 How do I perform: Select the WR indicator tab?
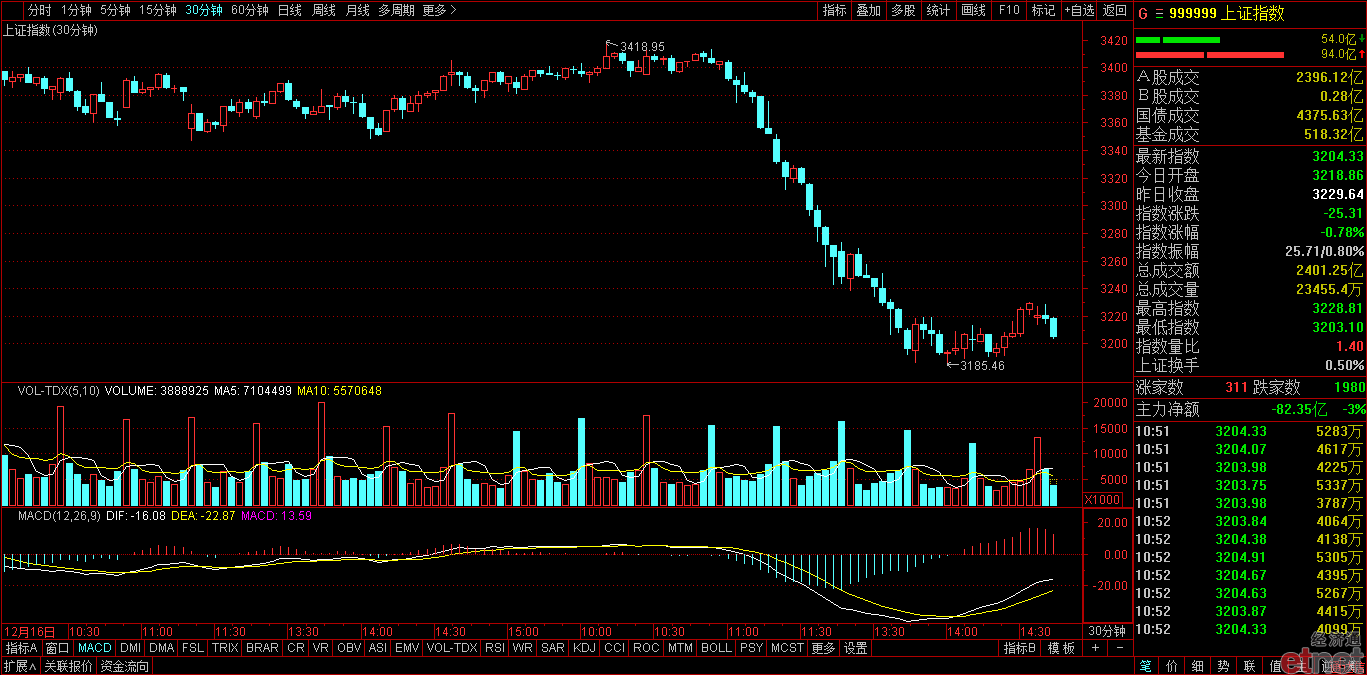tap(523, 648)
